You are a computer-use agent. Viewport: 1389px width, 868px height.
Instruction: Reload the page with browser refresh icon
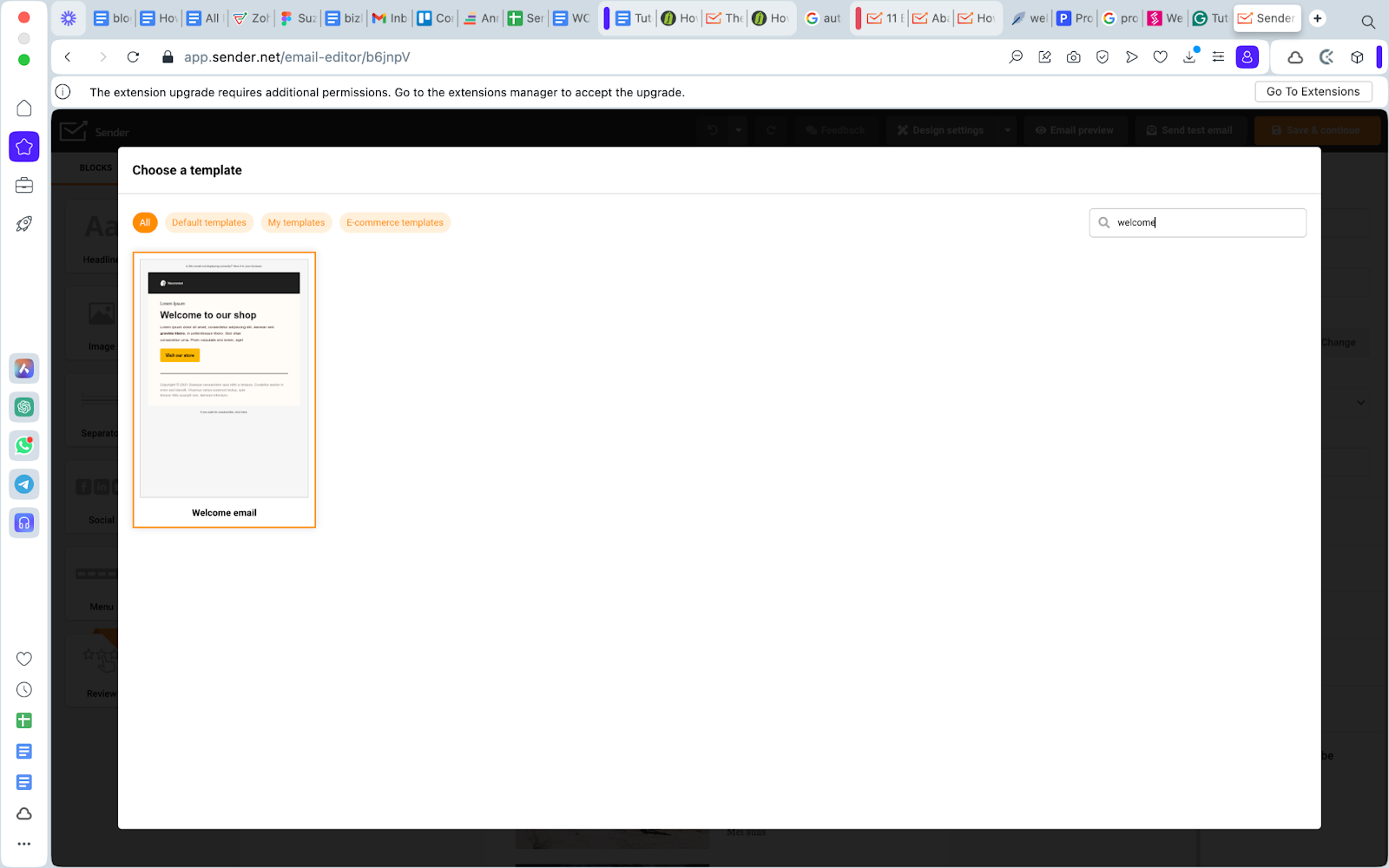pyautogui.click(x=133, y=57)
